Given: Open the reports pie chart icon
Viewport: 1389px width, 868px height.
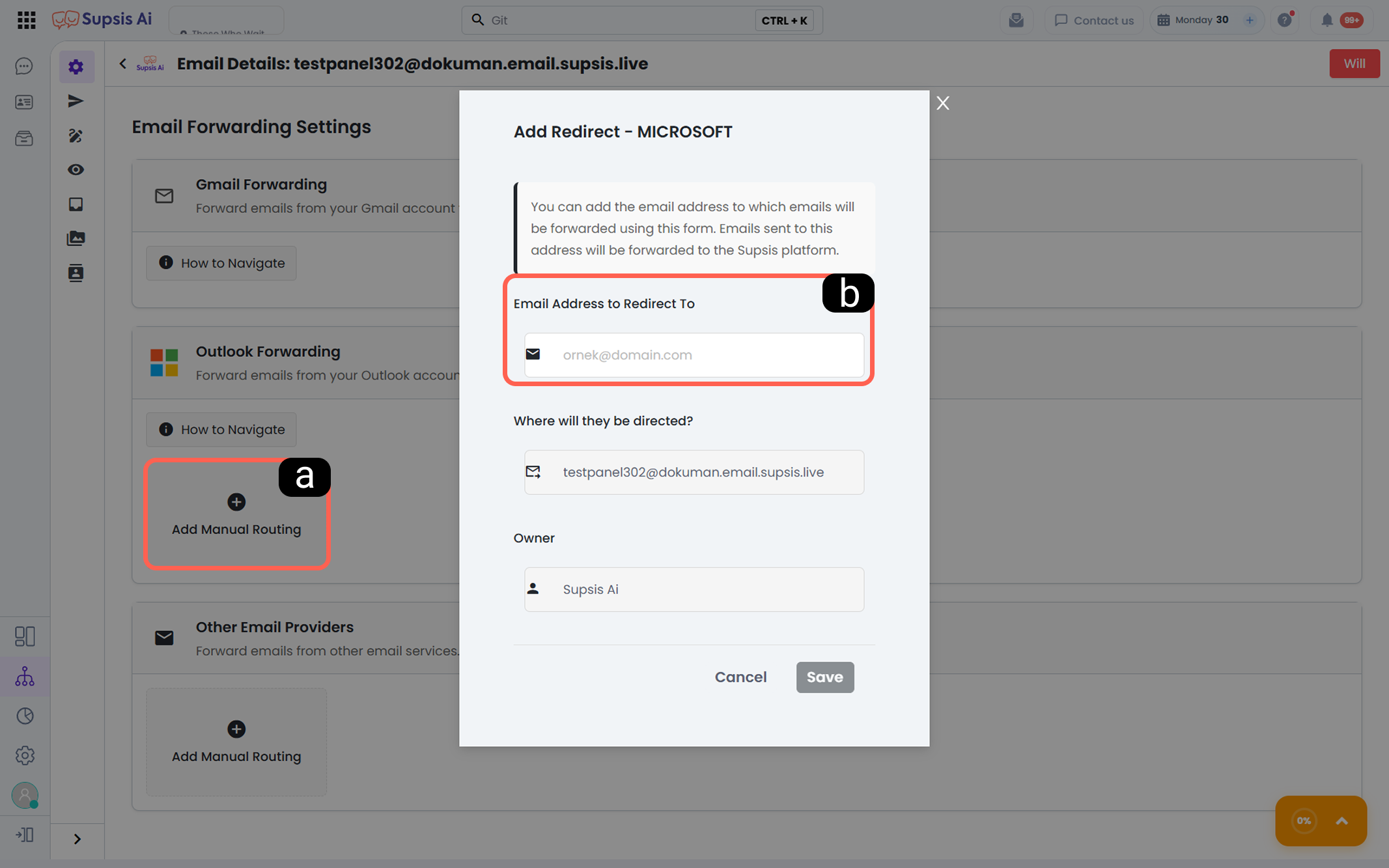Looking at the screenshot, I should pos(25,716).
